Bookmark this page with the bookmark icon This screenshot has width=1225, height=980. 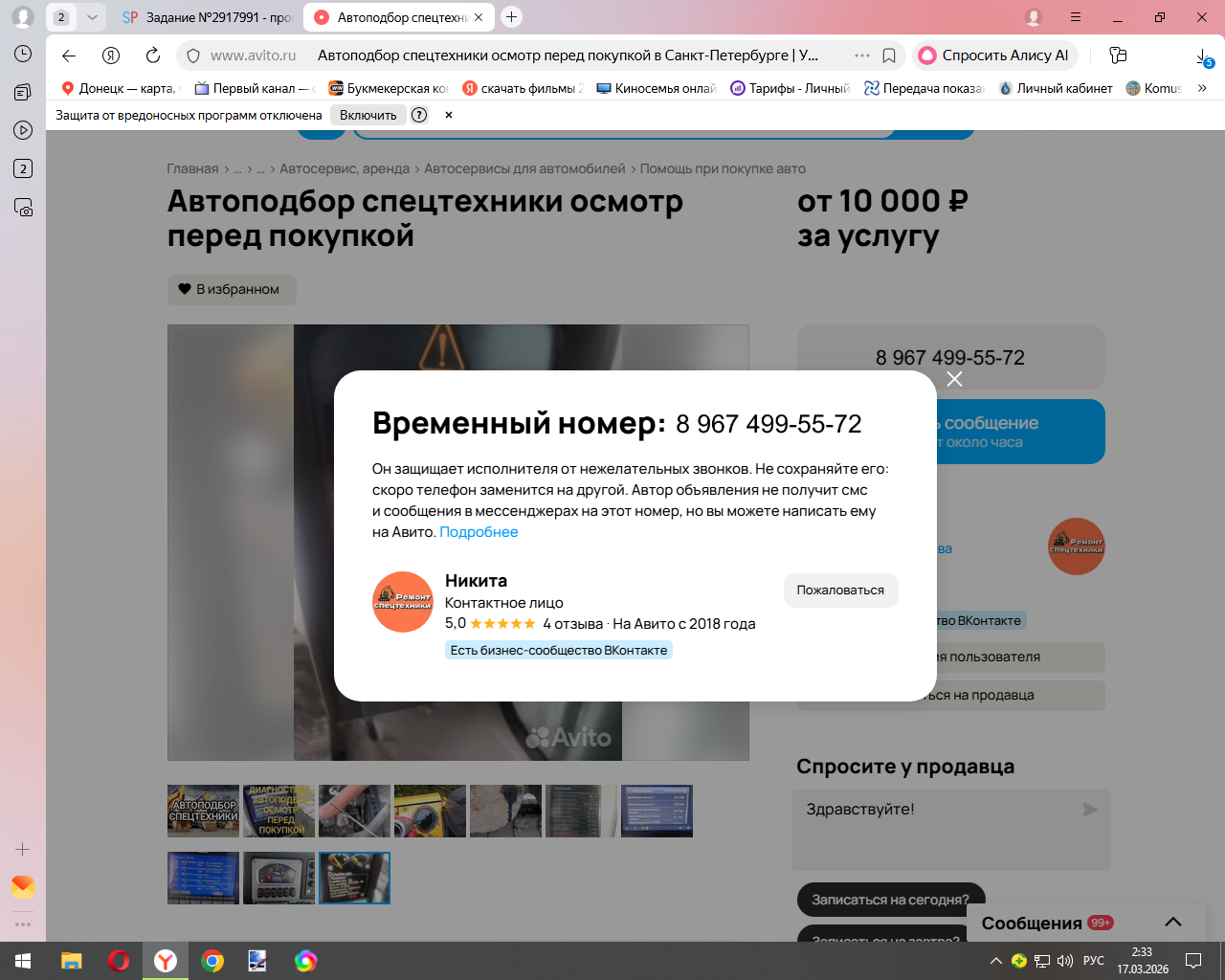click(889, 56)
